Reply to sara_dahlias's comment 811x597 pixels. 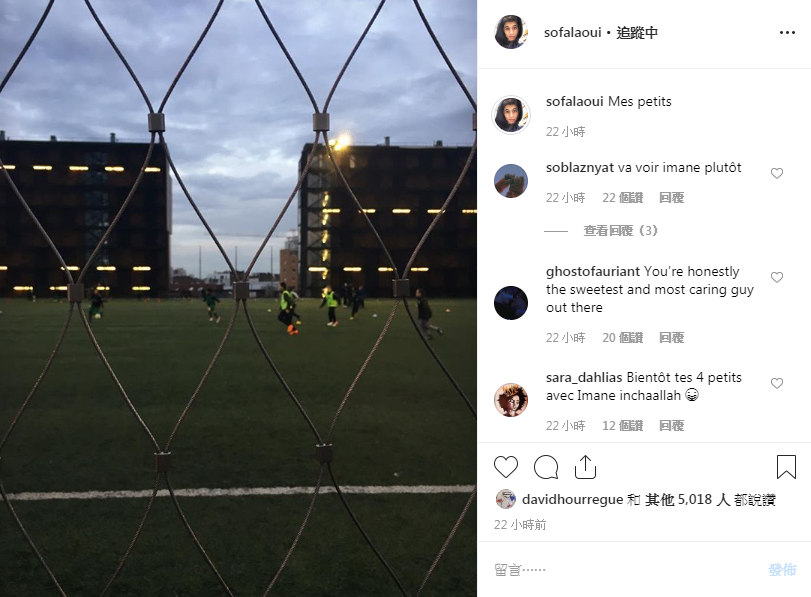click(x=671, y=426)
